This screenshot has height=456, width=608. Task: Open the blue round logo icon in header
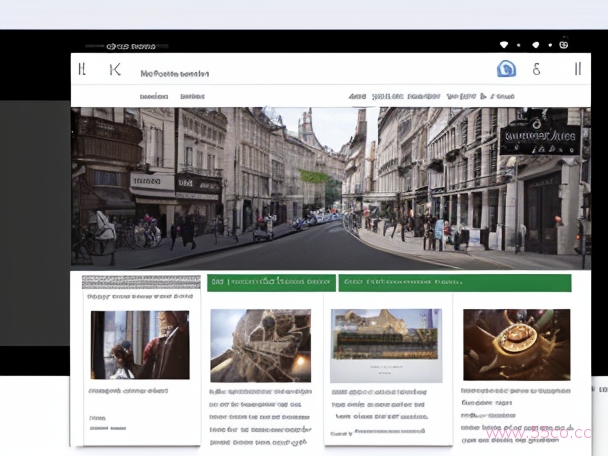click(506, 69)
